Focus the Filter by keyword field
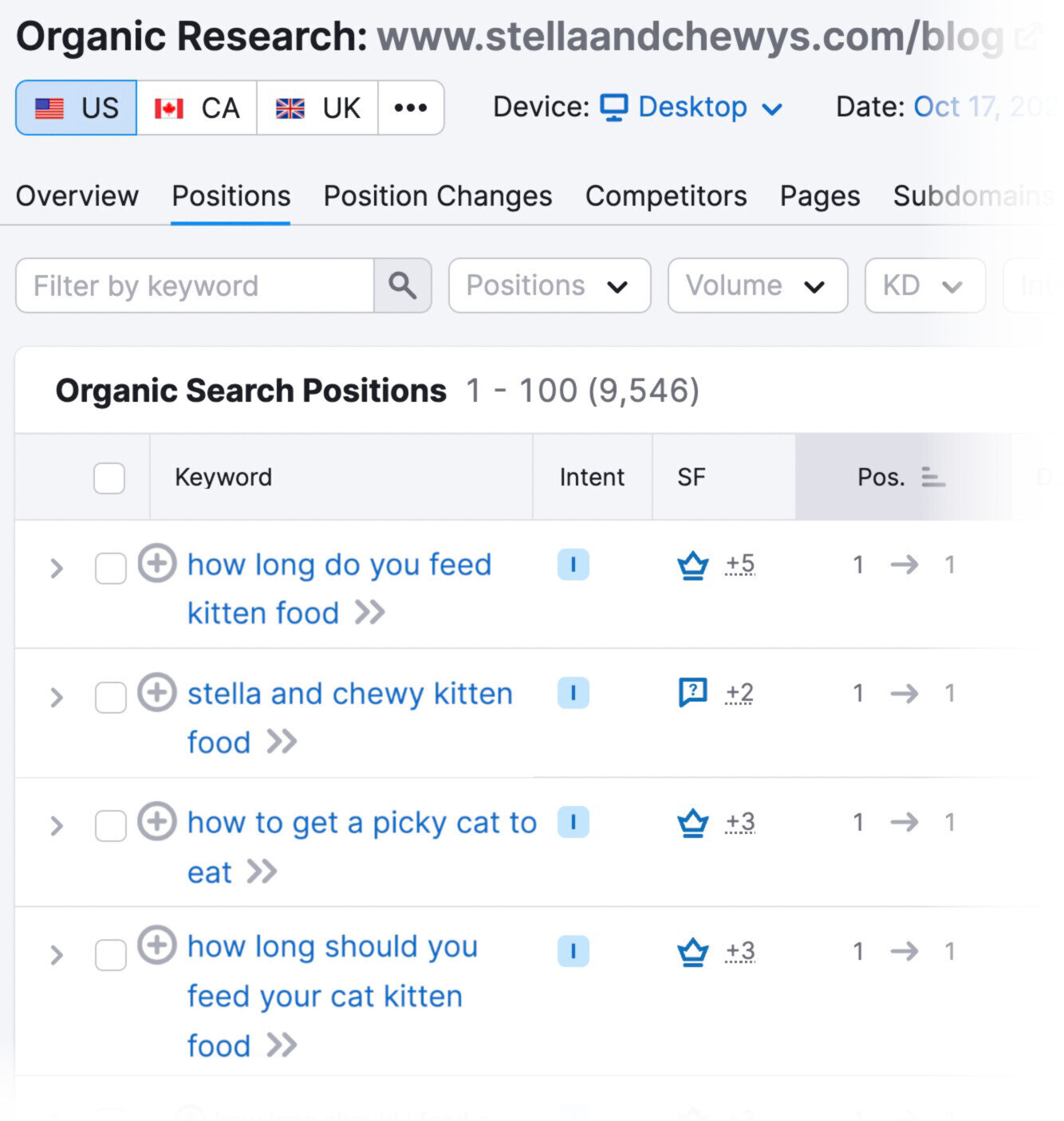The height and width of the screenshot is (1121, 1064). point(195,285)
